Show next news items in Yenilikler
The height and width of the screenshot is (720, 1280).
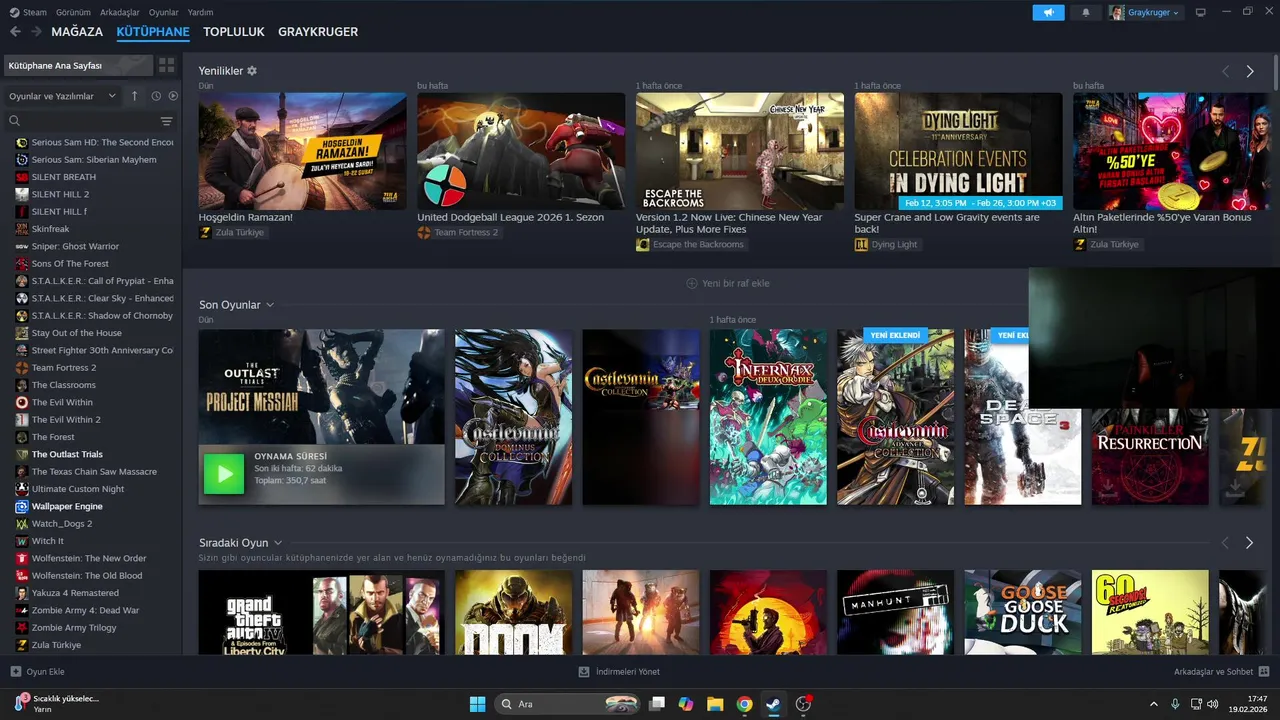coord(1249,71)
